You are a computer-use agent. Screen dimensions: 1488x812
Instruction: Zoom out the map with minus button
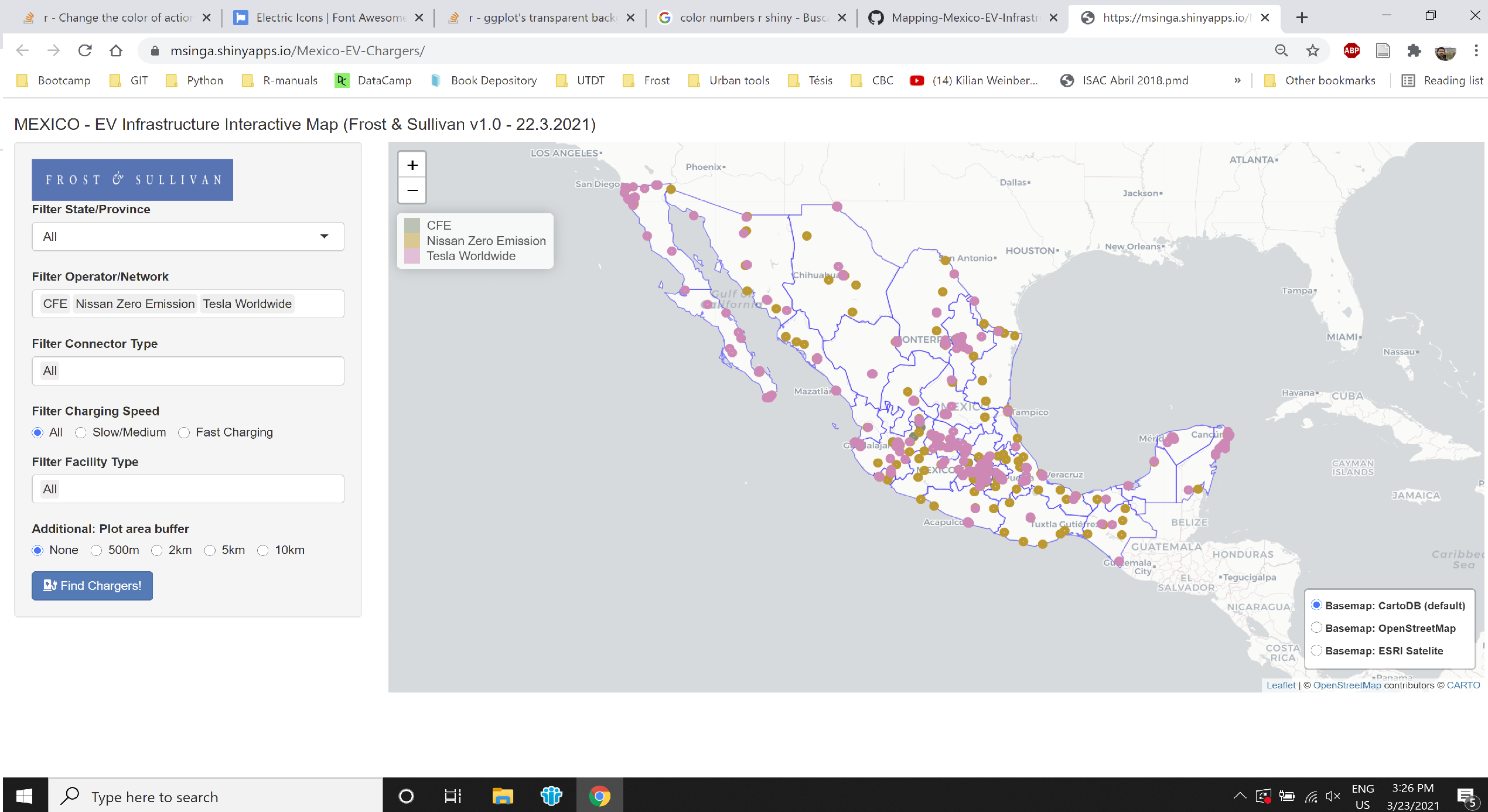[412, 191]
